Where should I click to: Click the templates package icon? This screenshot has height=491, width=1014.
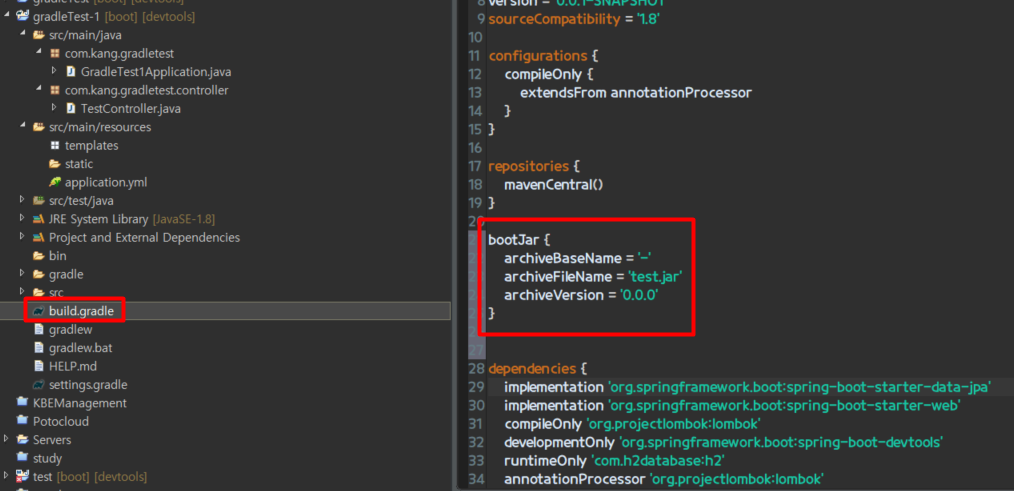(55, 146)
